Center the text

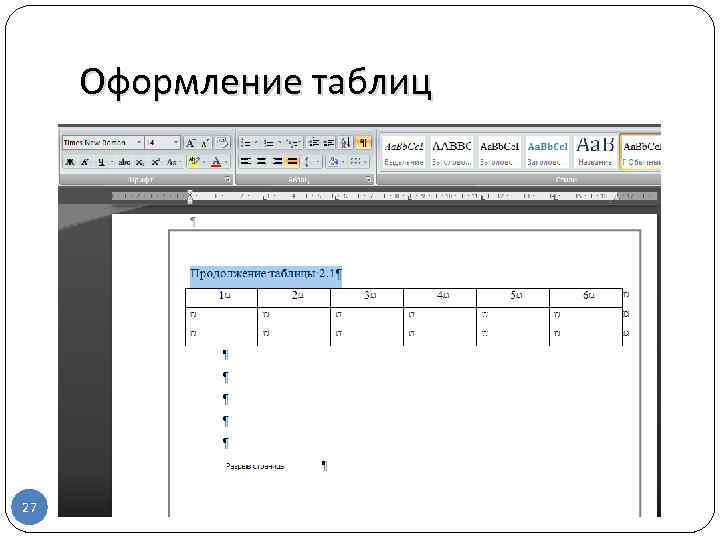pos(262,162)
